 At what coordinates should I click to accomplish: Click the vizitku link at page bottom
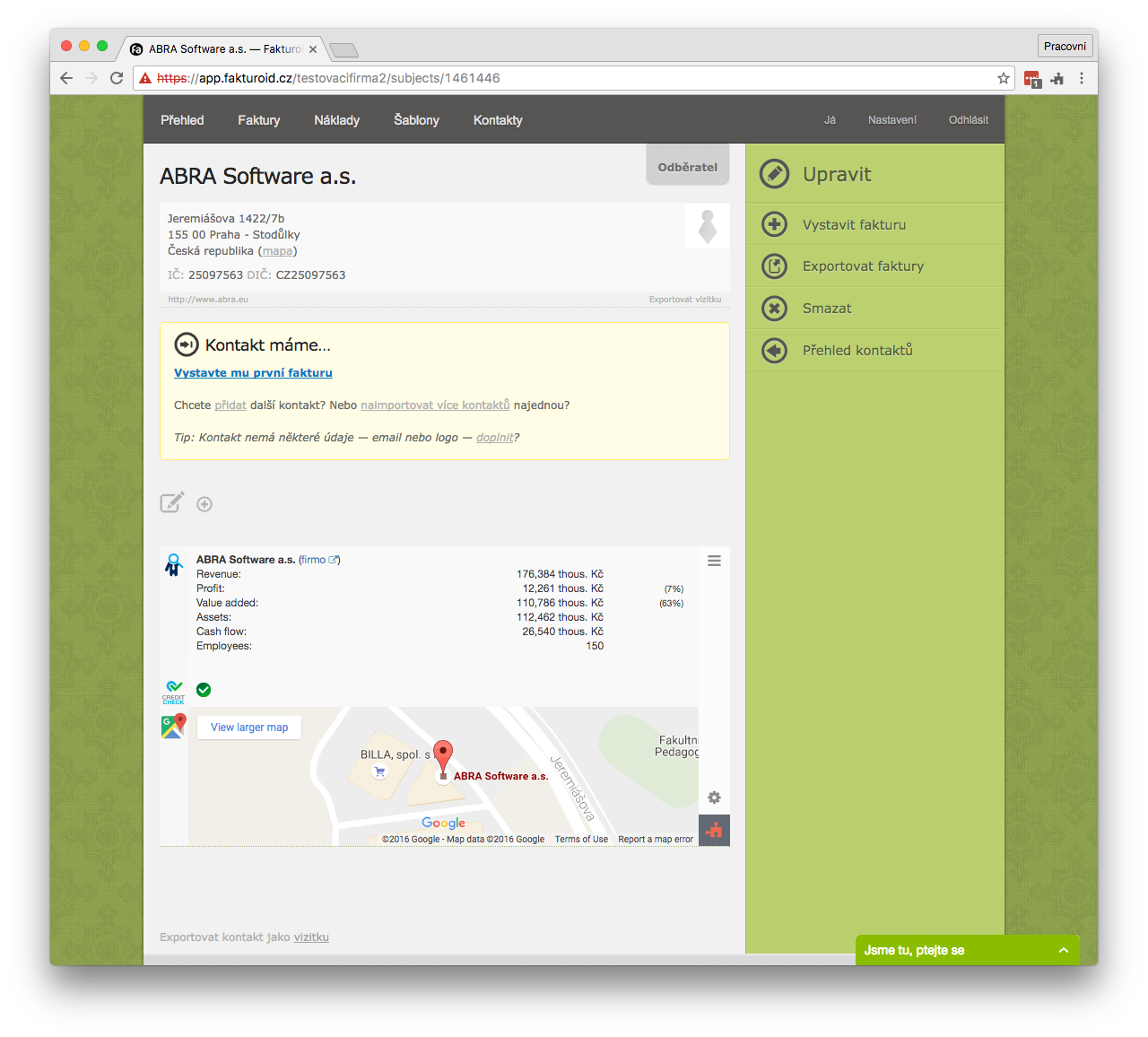[x=311, y=937]
